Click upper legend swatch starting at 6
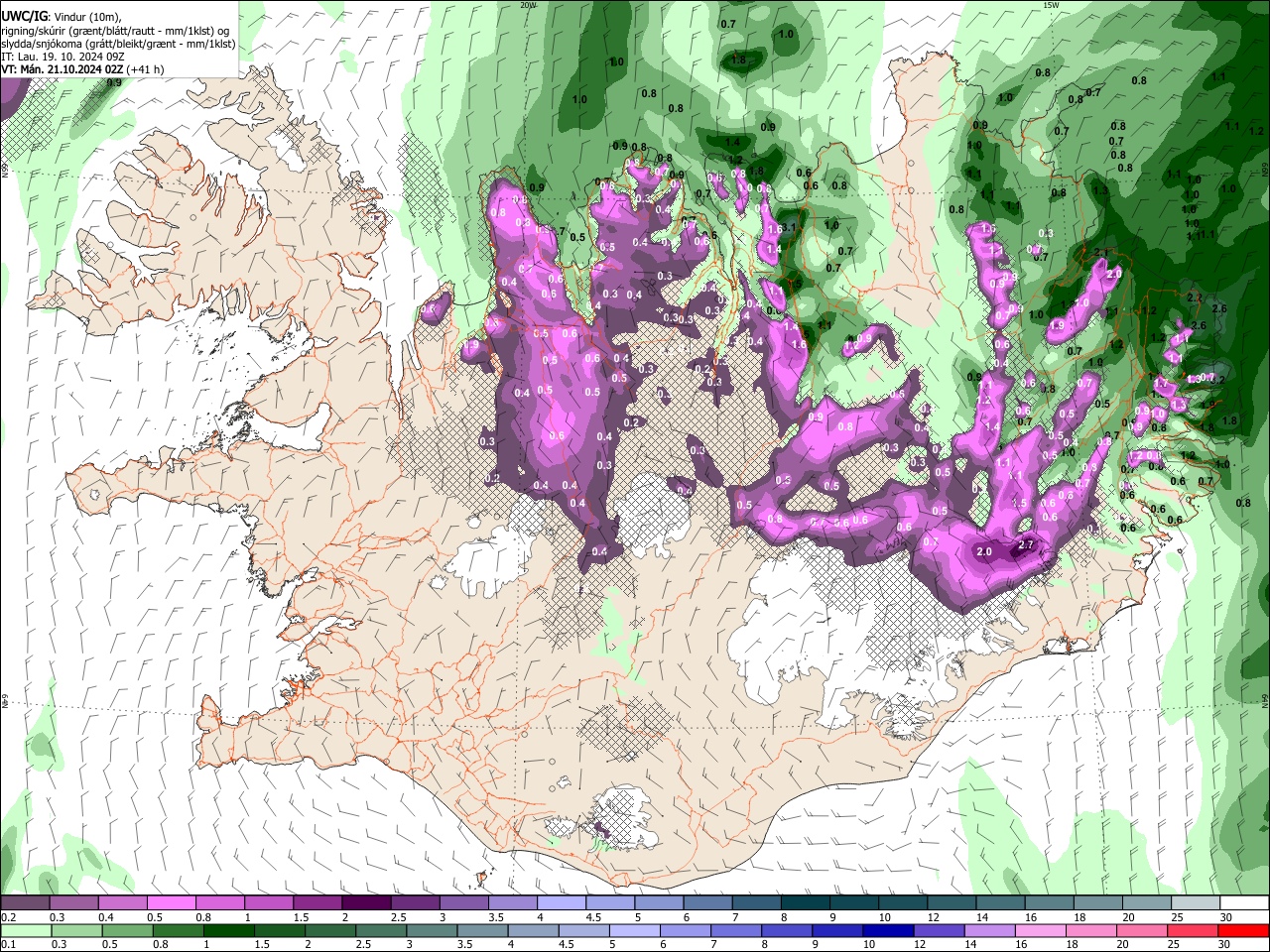1270x952 pixels. [706, 903]
